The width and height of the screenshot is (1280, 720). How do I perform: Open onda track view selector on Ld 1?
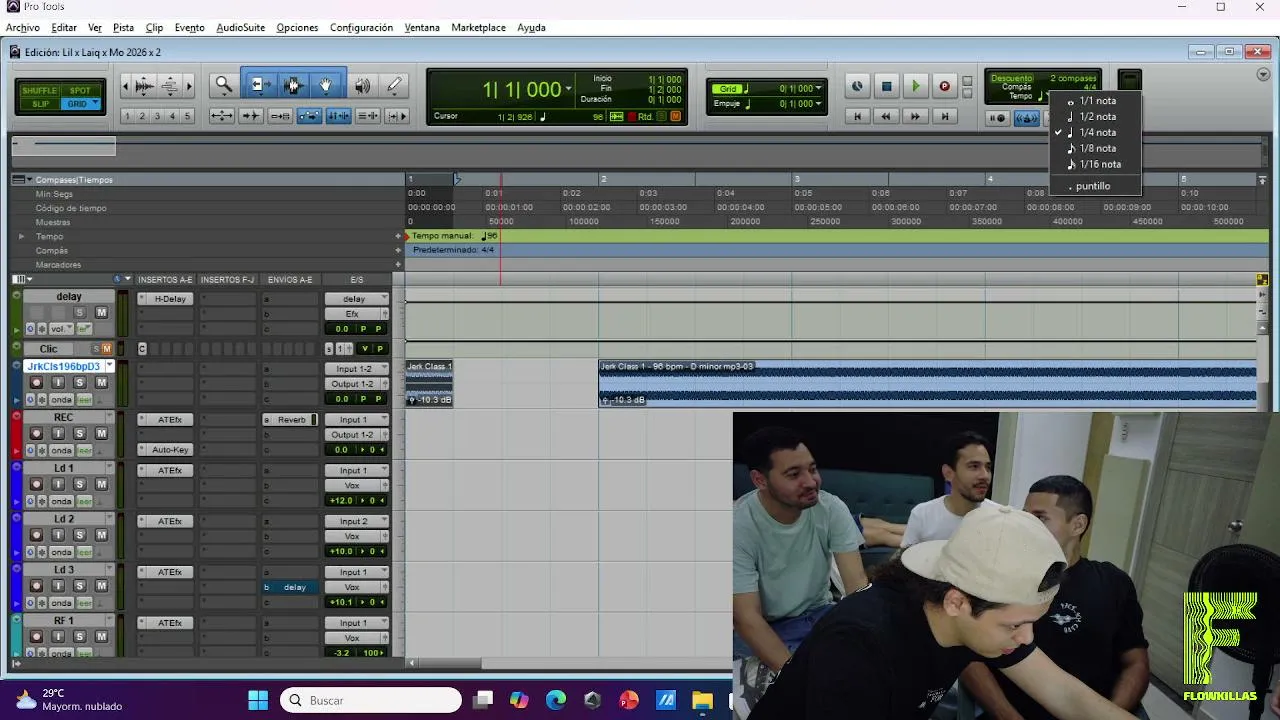coord(62,501)
